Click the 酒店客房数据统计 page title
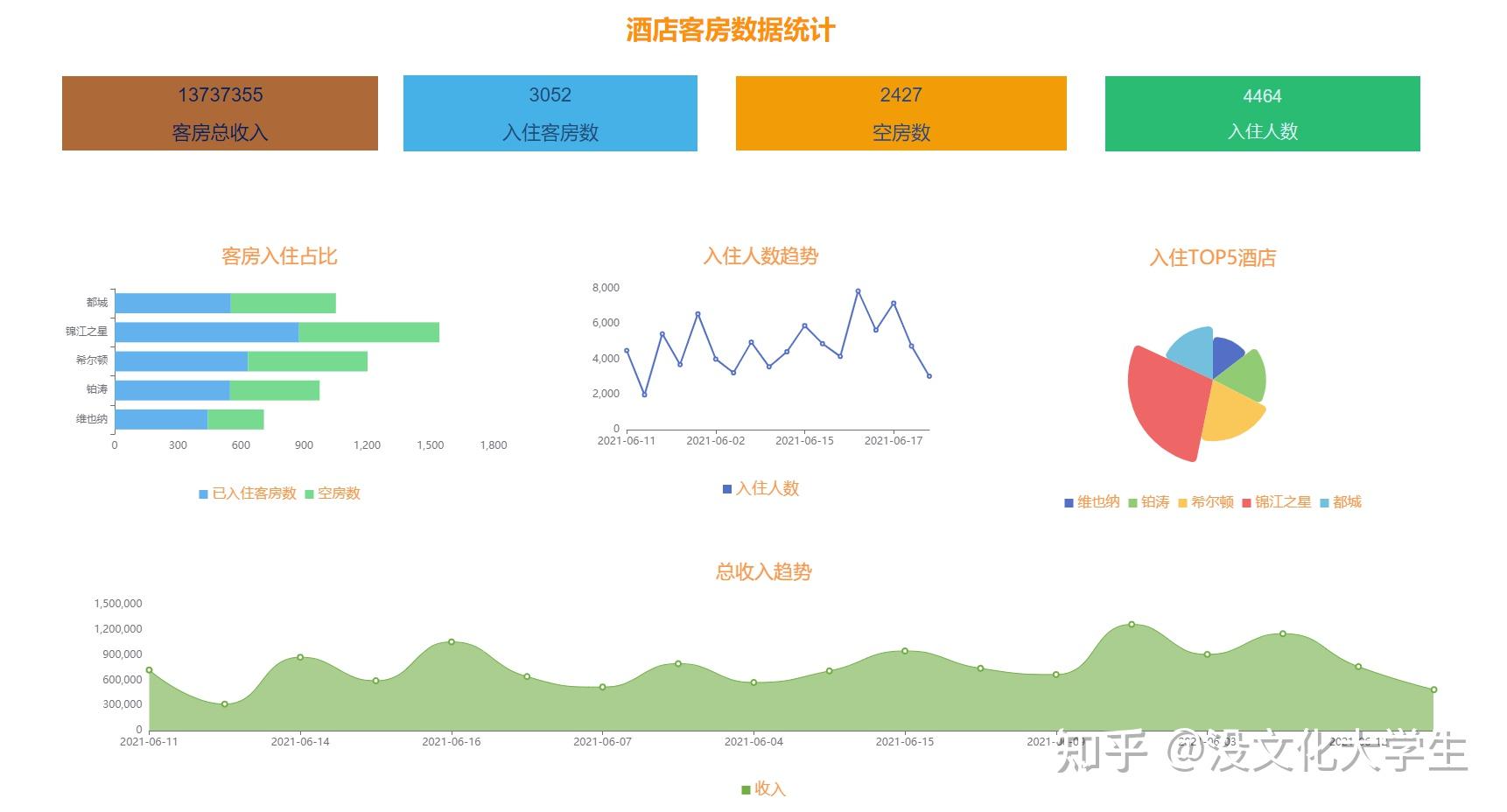This screenshot has width=1507, height=812. tap(730, 30)
